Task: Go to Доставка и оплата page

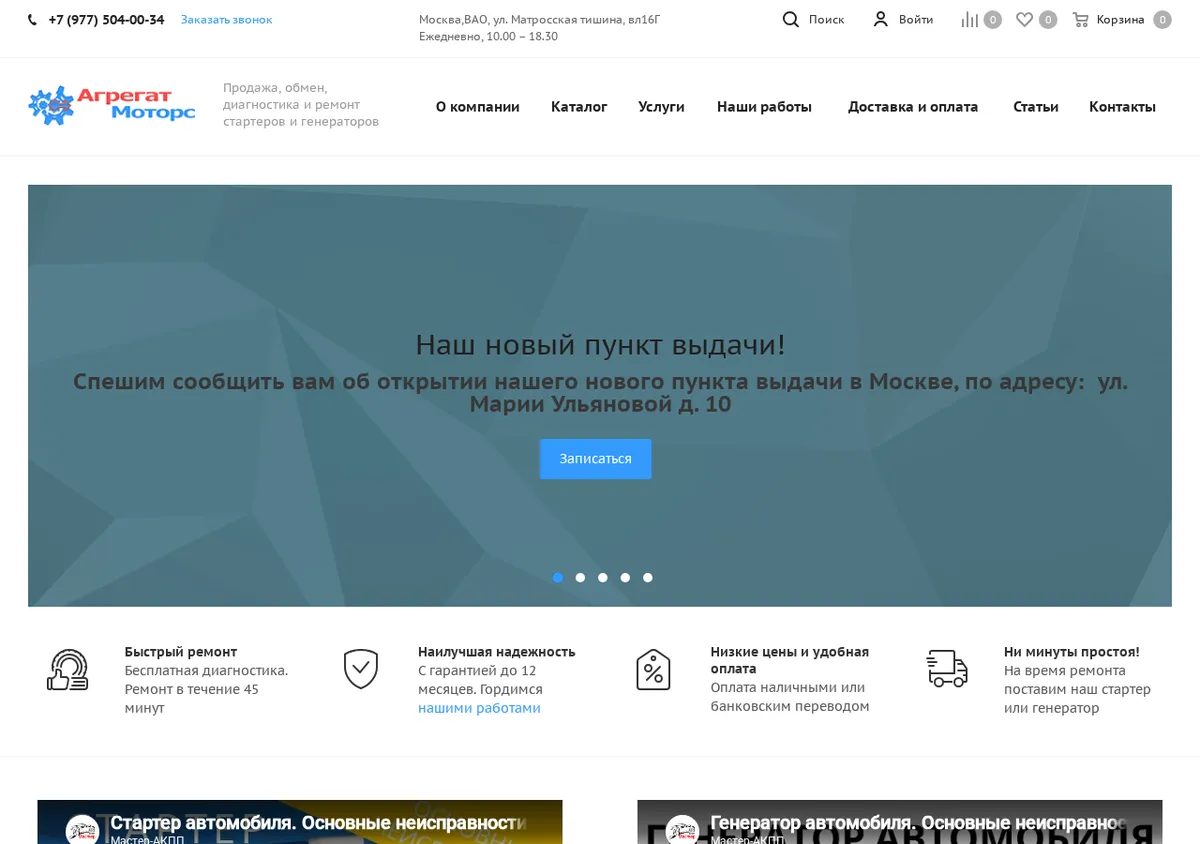Action: click(913, 106)
